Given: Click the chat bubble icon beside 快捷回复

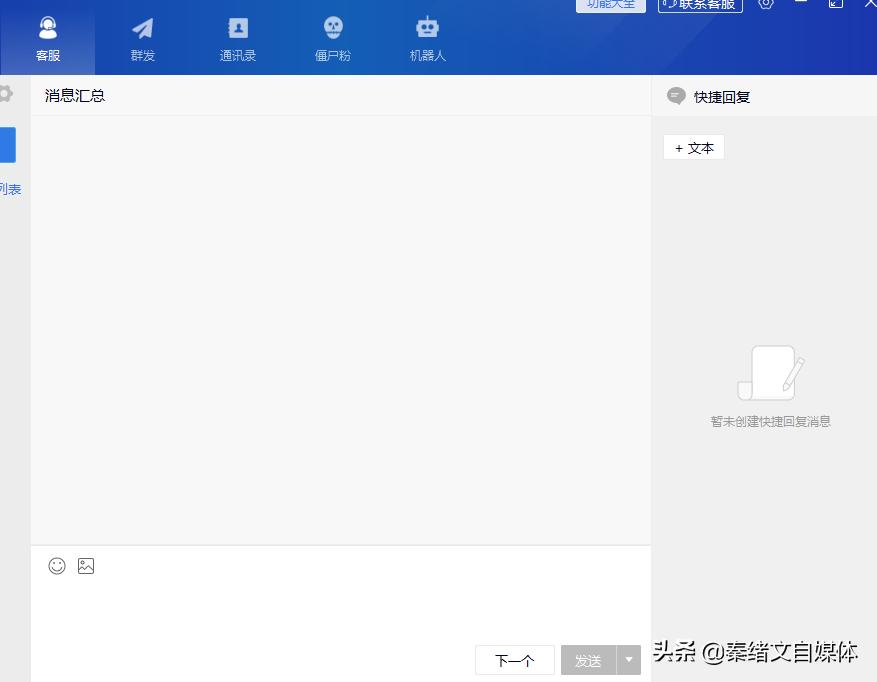Looking at the screenshot, I should pos(677,96).
